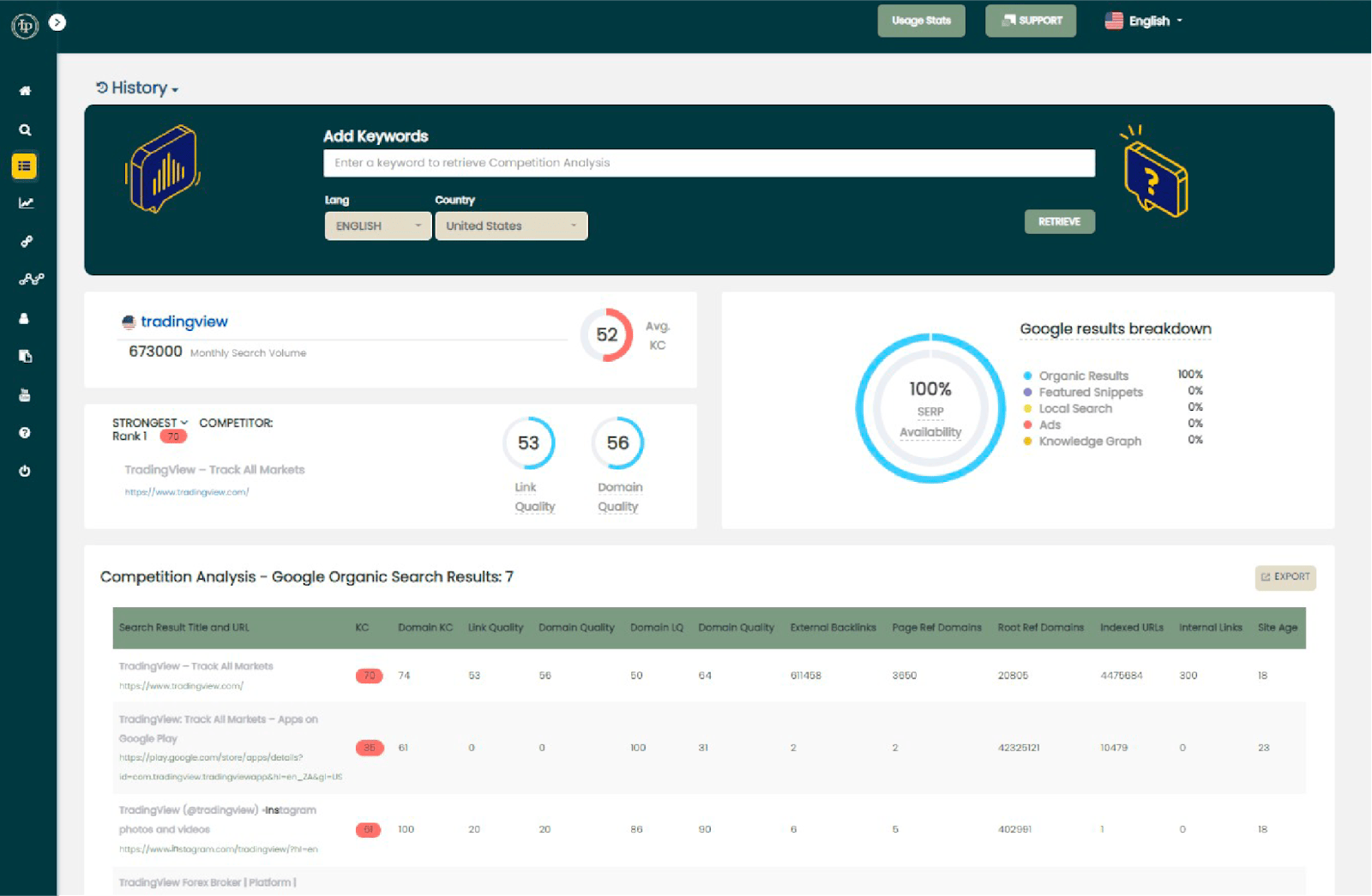Sort by the Domain KC column header
This screenshot has width=1372, height=896.
(x=425, y=628)
